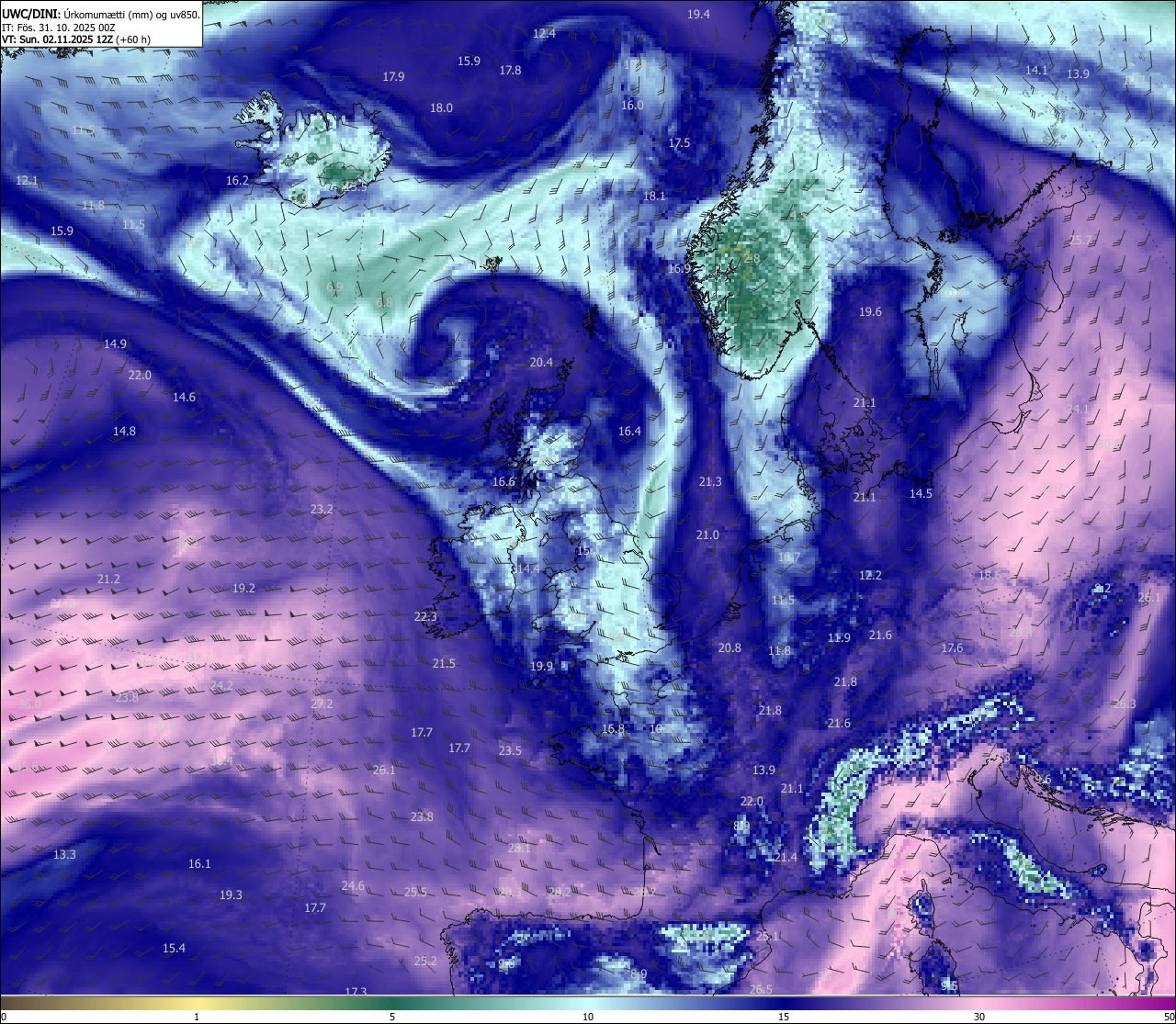Click the 15 tick on the color scale

784,1017
